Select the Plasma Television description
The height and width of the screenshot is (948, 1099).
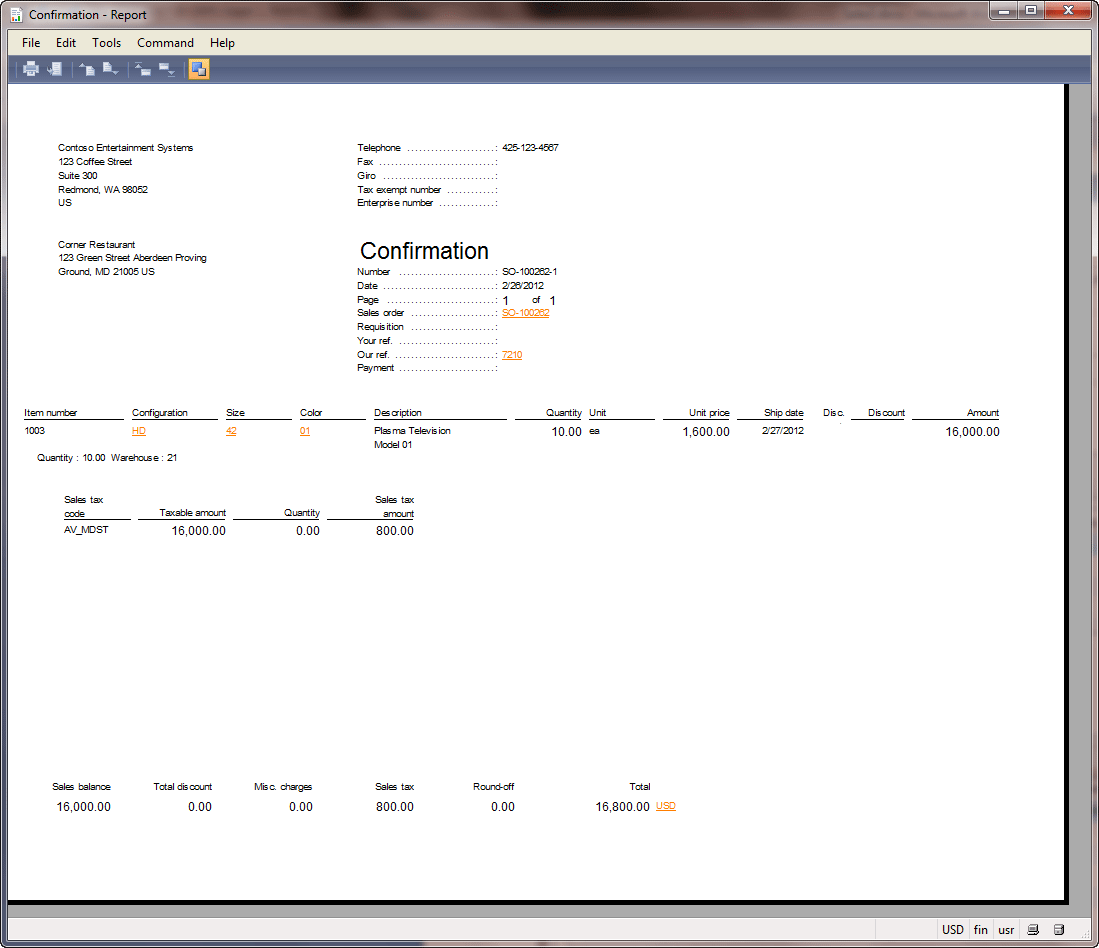tap(412, 431)
